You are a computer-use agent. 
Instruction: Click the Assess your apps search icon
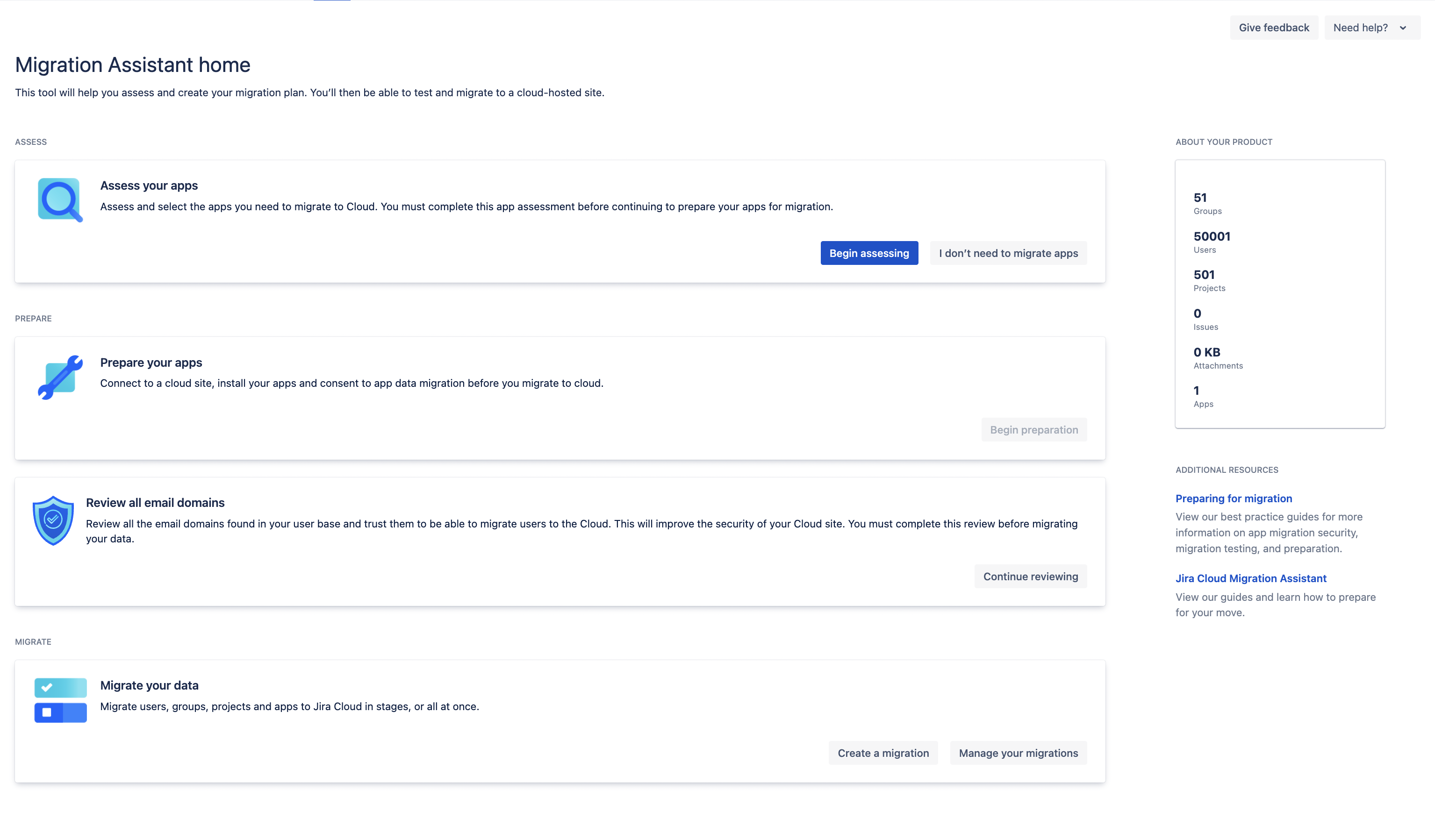pyautogui.click(x=59, y=200)
